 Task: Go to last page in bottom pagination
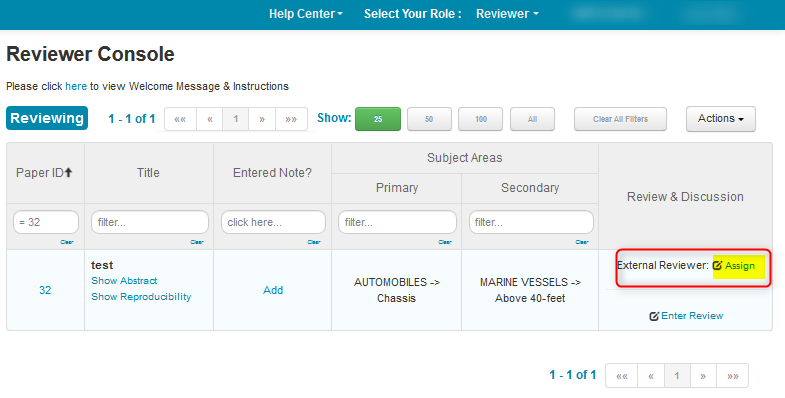pos(732,375)
